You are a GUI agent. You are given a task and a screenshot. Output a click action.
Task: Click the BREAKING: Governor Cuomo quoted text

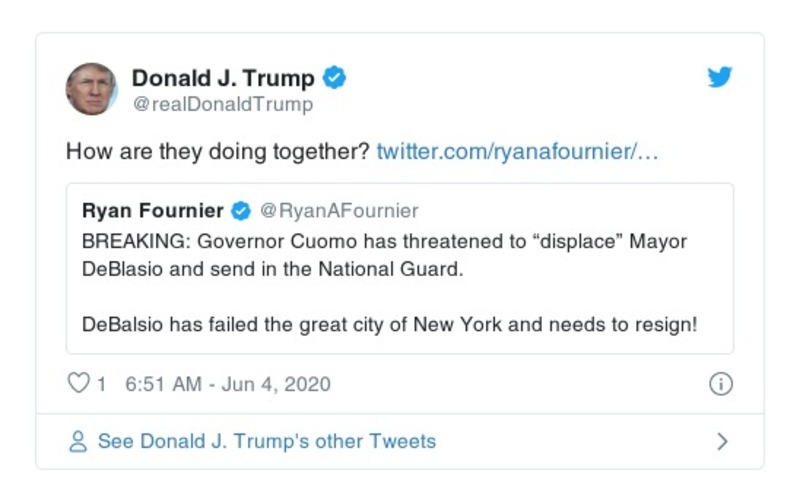384,242
